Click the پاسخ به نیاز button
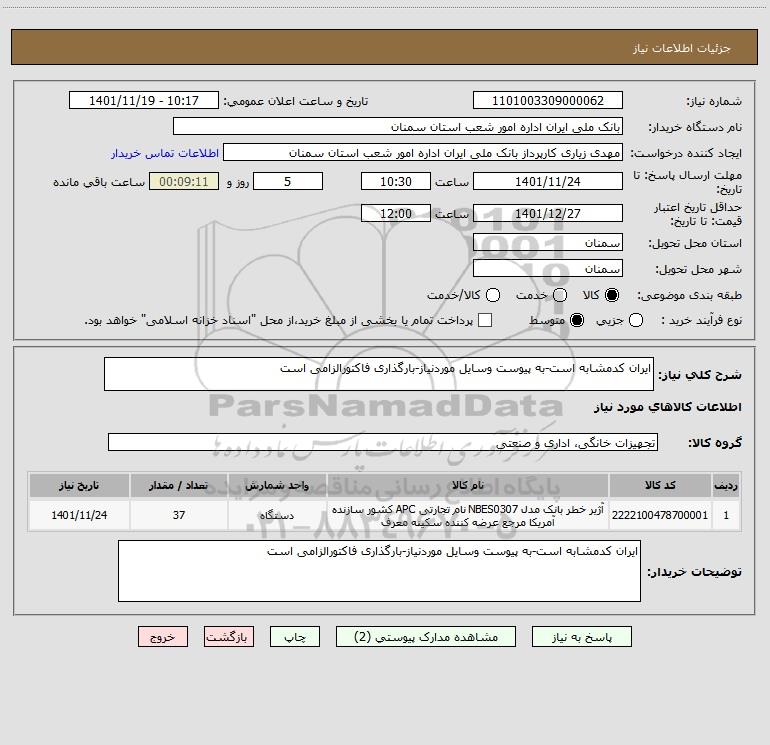The height and width of the screenshot is (745, 770). click(582, 637)
